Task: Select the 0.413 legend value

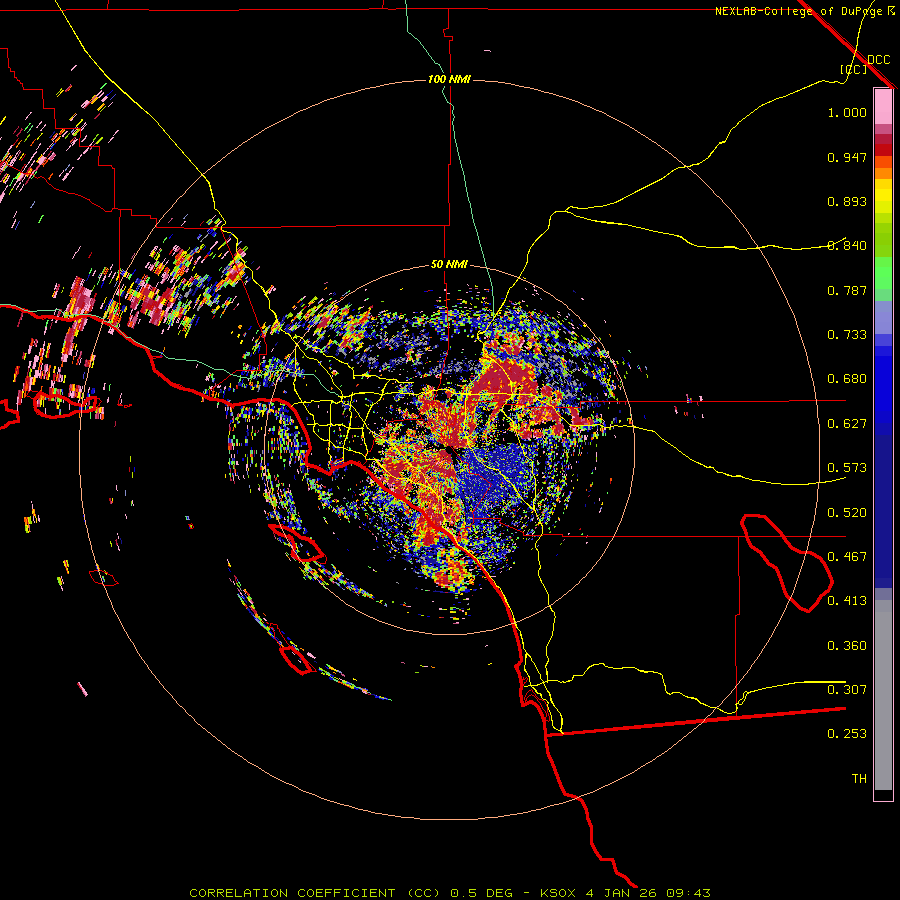Action: pyautogui.click(x=847, y=601)
